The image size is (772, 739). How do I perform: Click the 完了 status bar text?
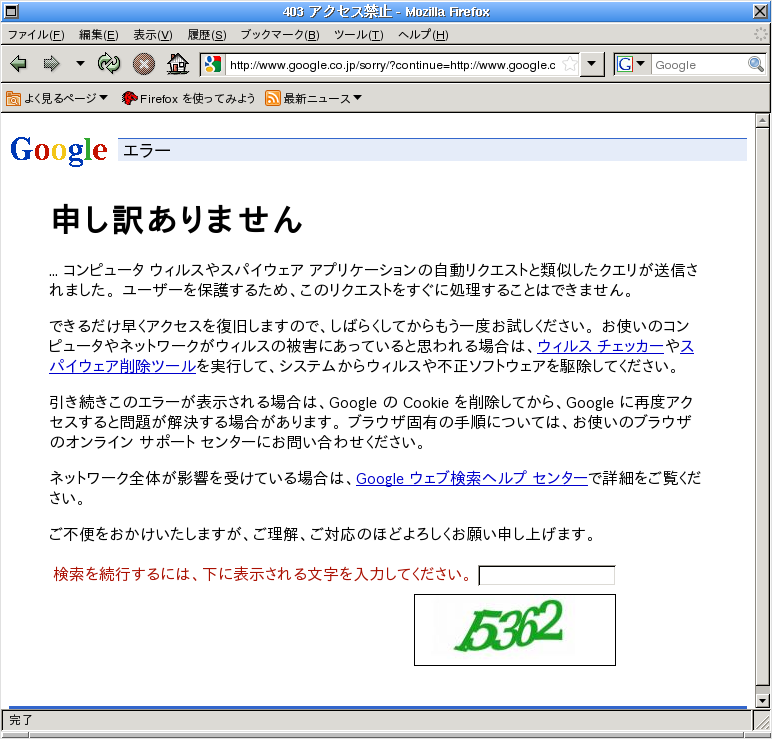click(x=21, y=720)
